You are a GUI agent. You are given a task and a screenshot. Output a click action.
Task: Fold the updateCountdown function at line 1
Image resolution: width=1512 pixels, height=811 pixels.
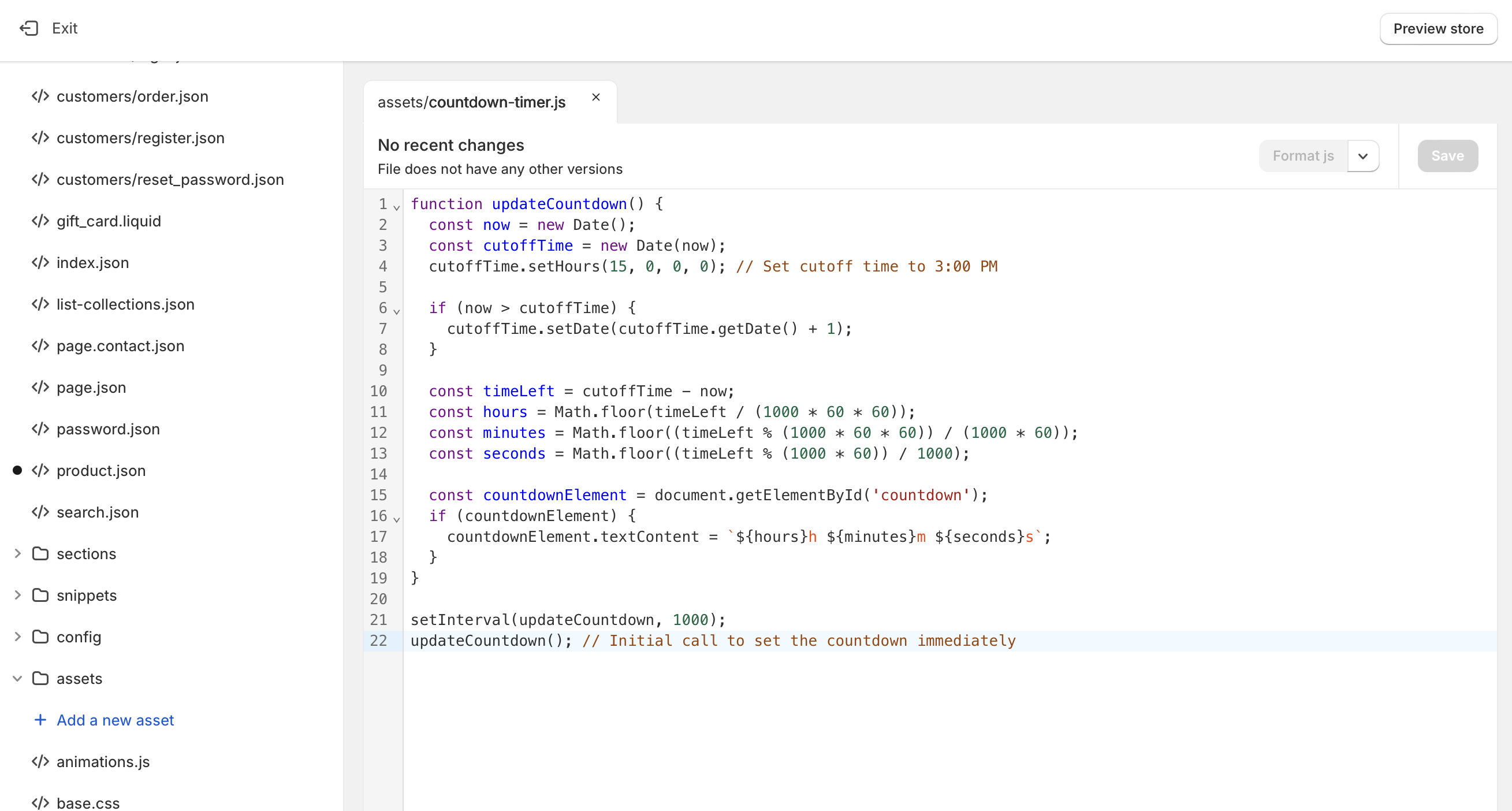[x=397, y=207]
